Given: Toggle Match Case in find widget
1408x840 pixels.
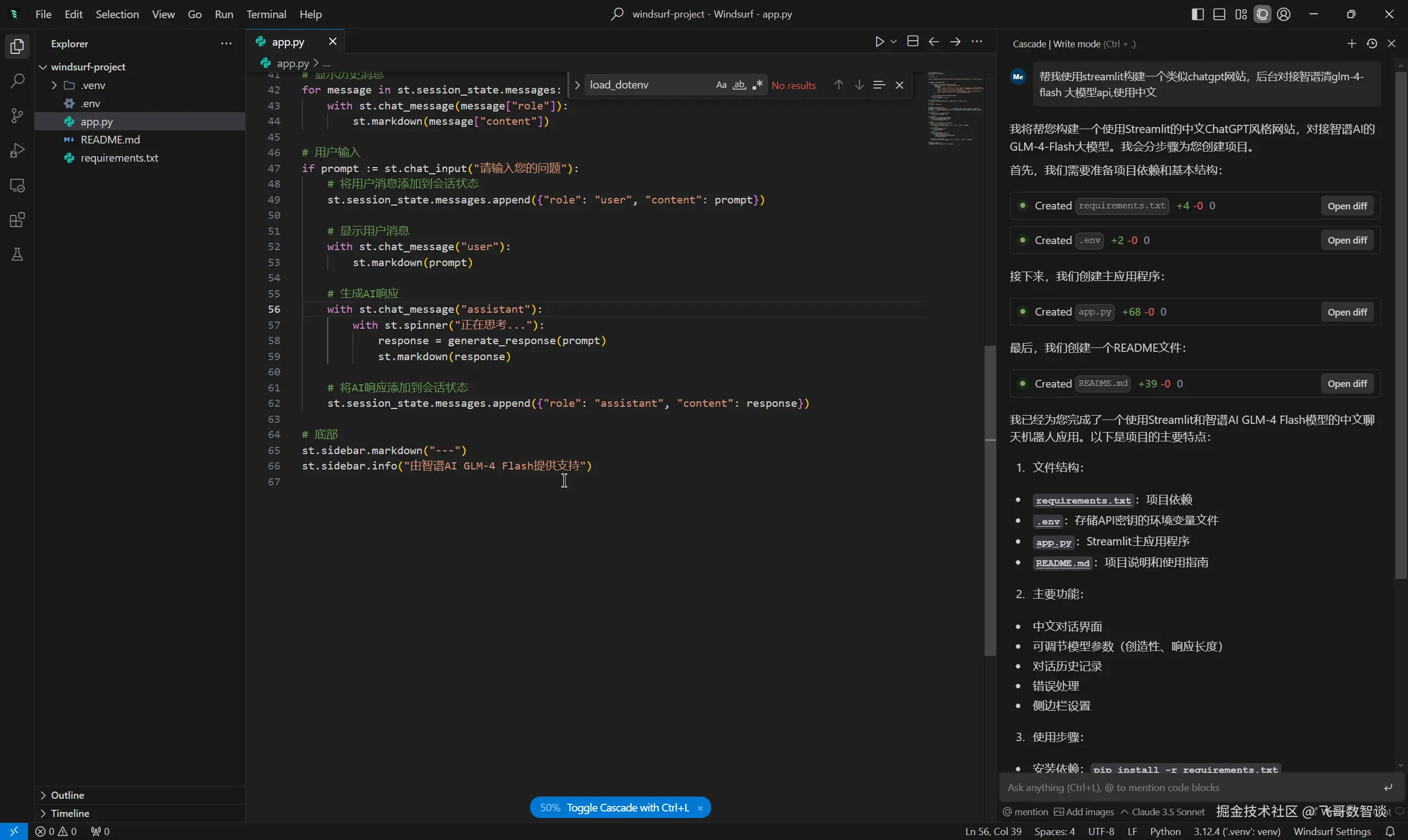Looking at the screenshot, I should (721, 85).
